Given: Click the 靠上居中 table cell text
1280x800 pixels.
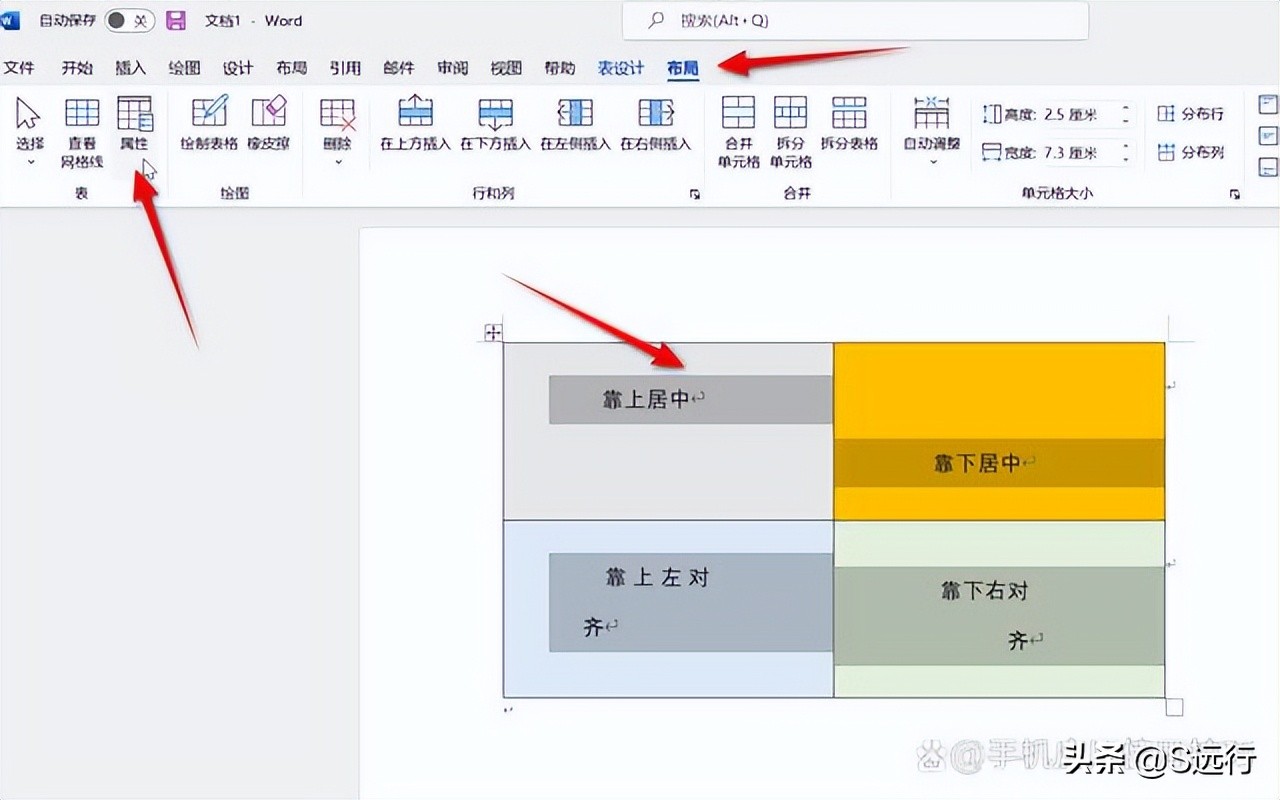Looking at the screenshot, I should 647,399.
